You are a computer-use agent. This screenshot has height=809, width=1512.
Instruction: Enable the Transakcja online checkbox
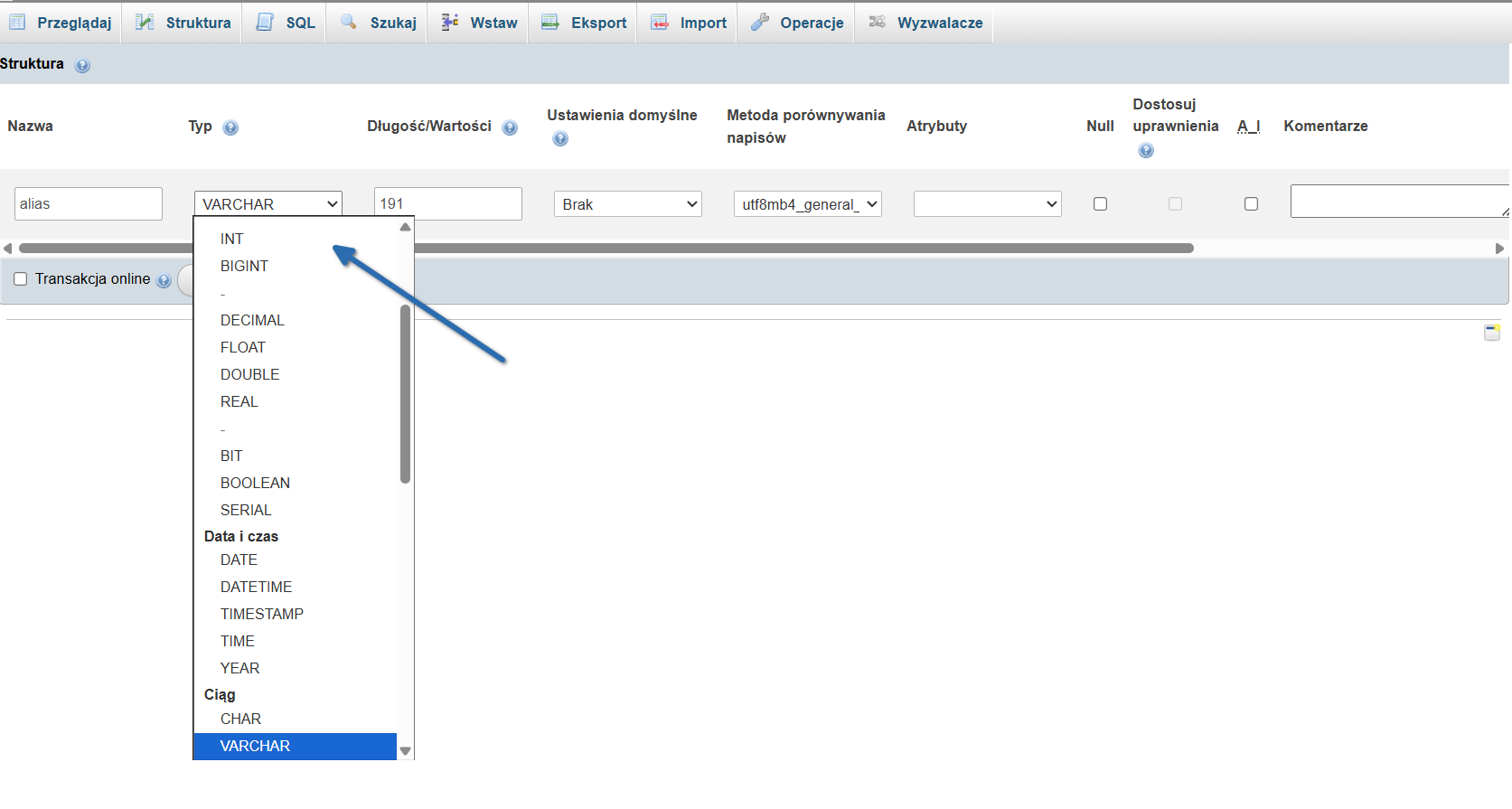tap(21, 279)
